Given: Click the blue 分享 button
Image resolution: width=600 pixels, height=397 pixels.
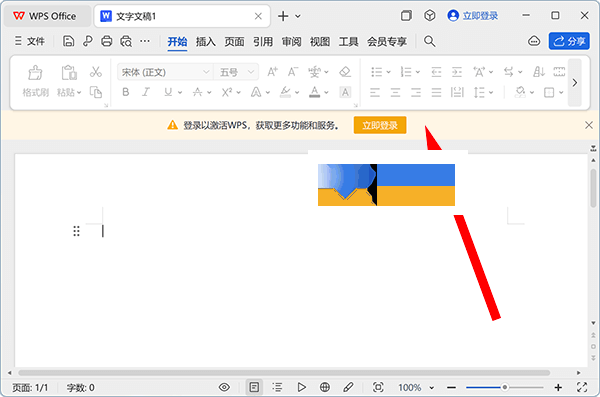Looking at the screenshot, I should coord(569,41).
